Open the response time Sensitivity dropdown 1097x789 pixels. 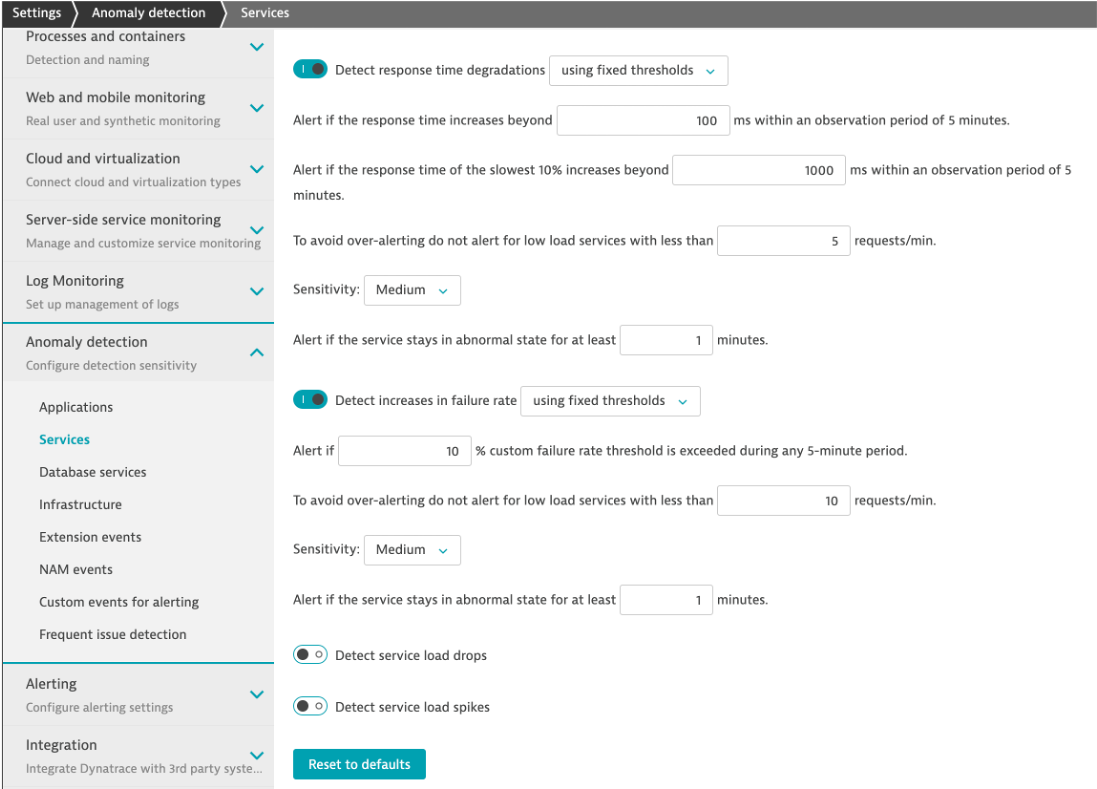coord(412,290)
